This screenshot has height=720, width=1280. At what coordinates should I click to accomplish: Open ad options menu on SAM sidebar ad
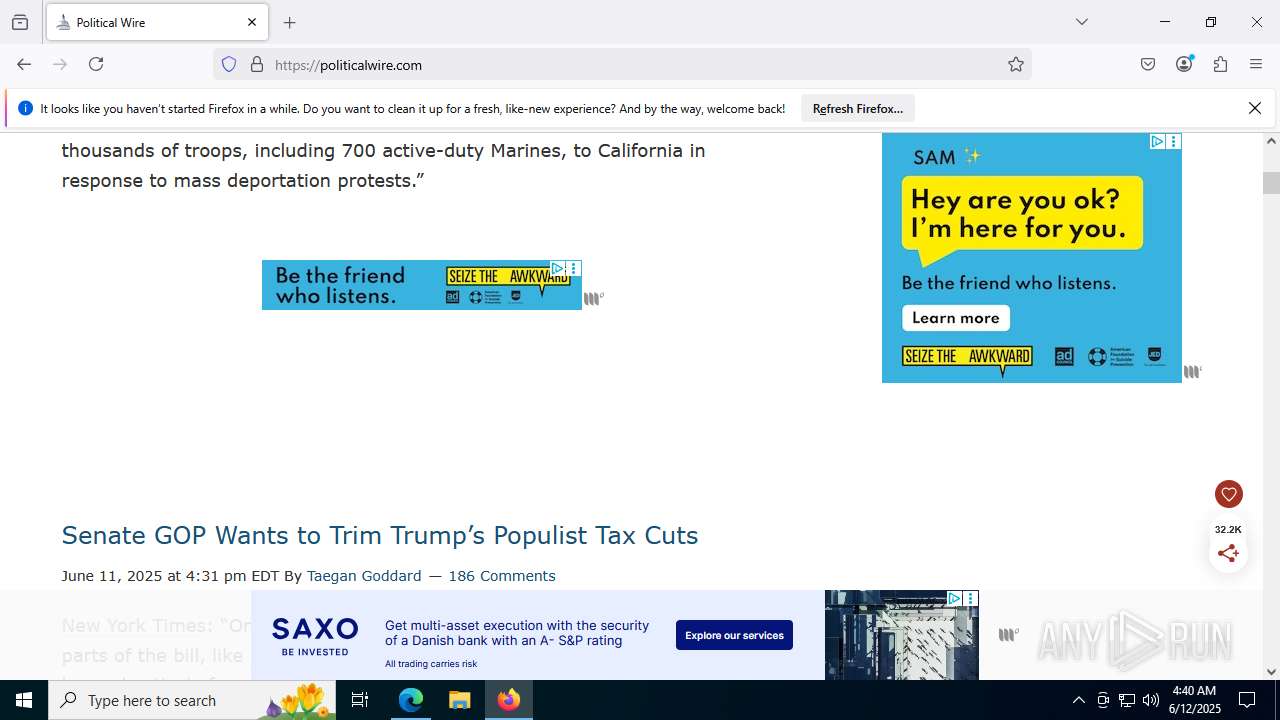click(x=1174, y=142)
